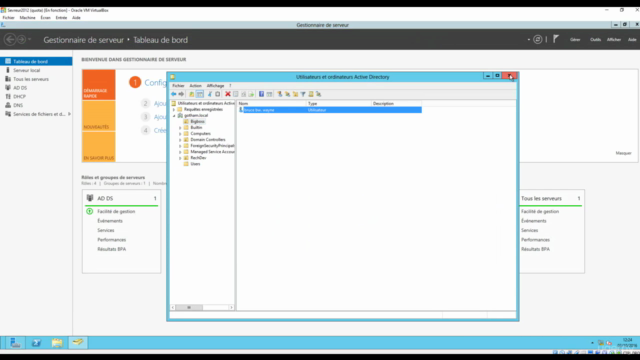The width and height of the screenshot is (640, 360).
Task: Select Tous les serveurs in sidebar
Action: (x=31, y=79)
